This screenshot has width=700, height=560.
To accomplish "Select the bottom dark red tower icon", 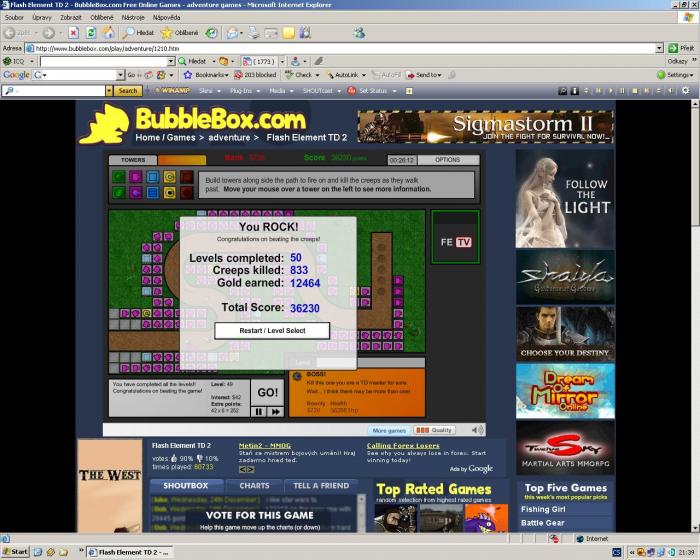I will pyautogui.click(x=187, y=192).
